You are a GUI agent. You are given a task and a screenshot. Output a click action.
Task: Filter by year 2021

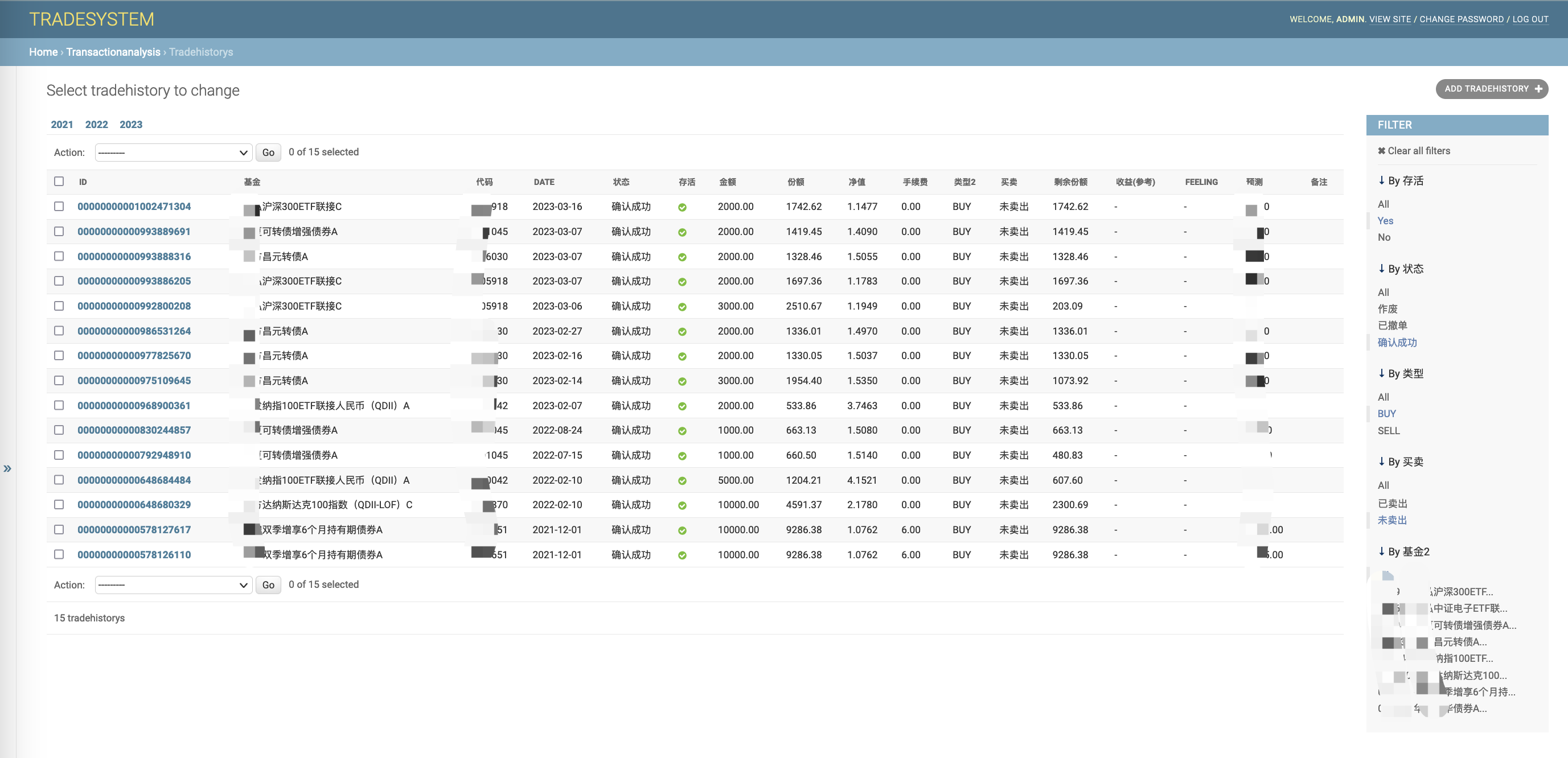61,125
